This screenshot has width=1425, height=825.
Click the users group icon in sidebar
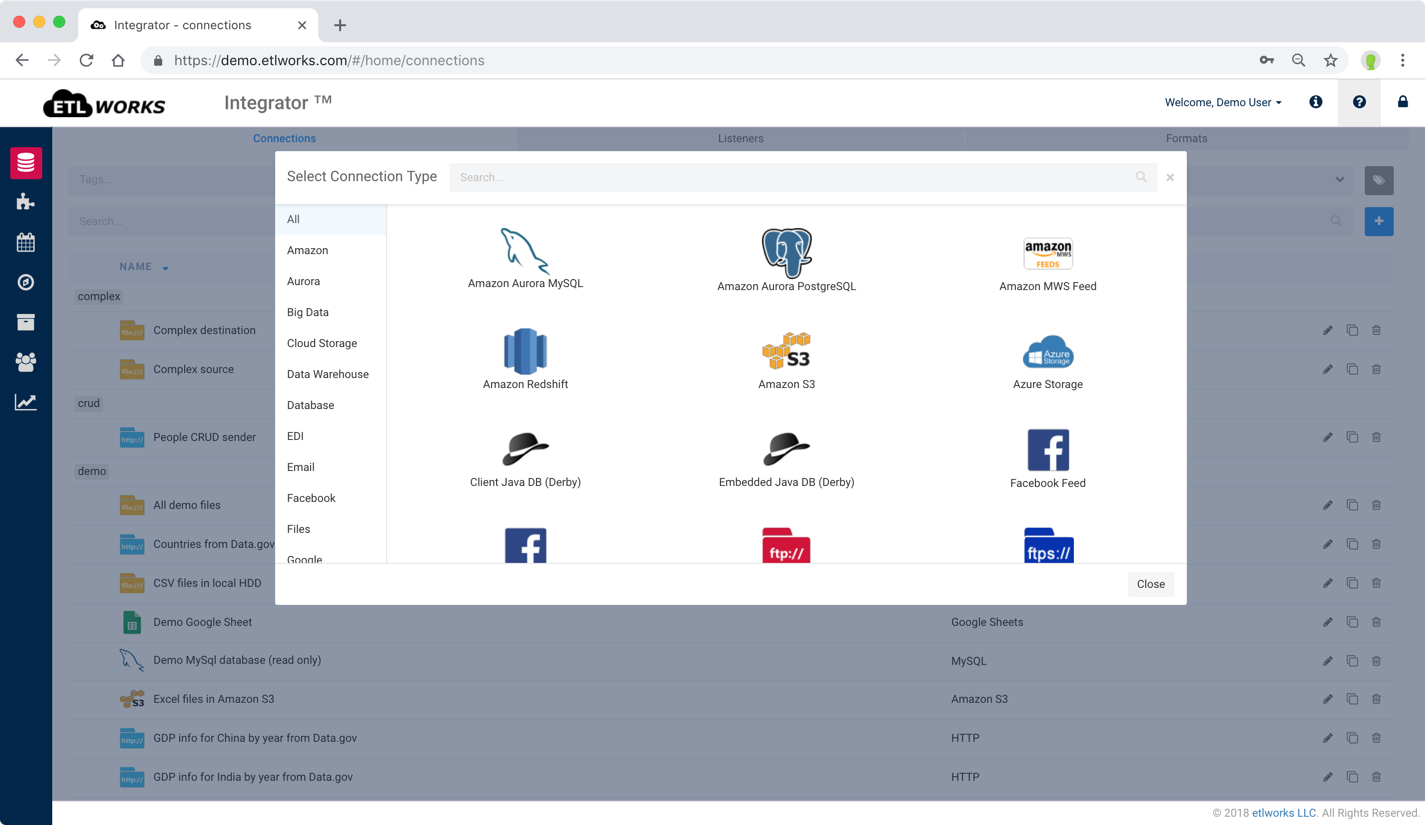(26, 362)
